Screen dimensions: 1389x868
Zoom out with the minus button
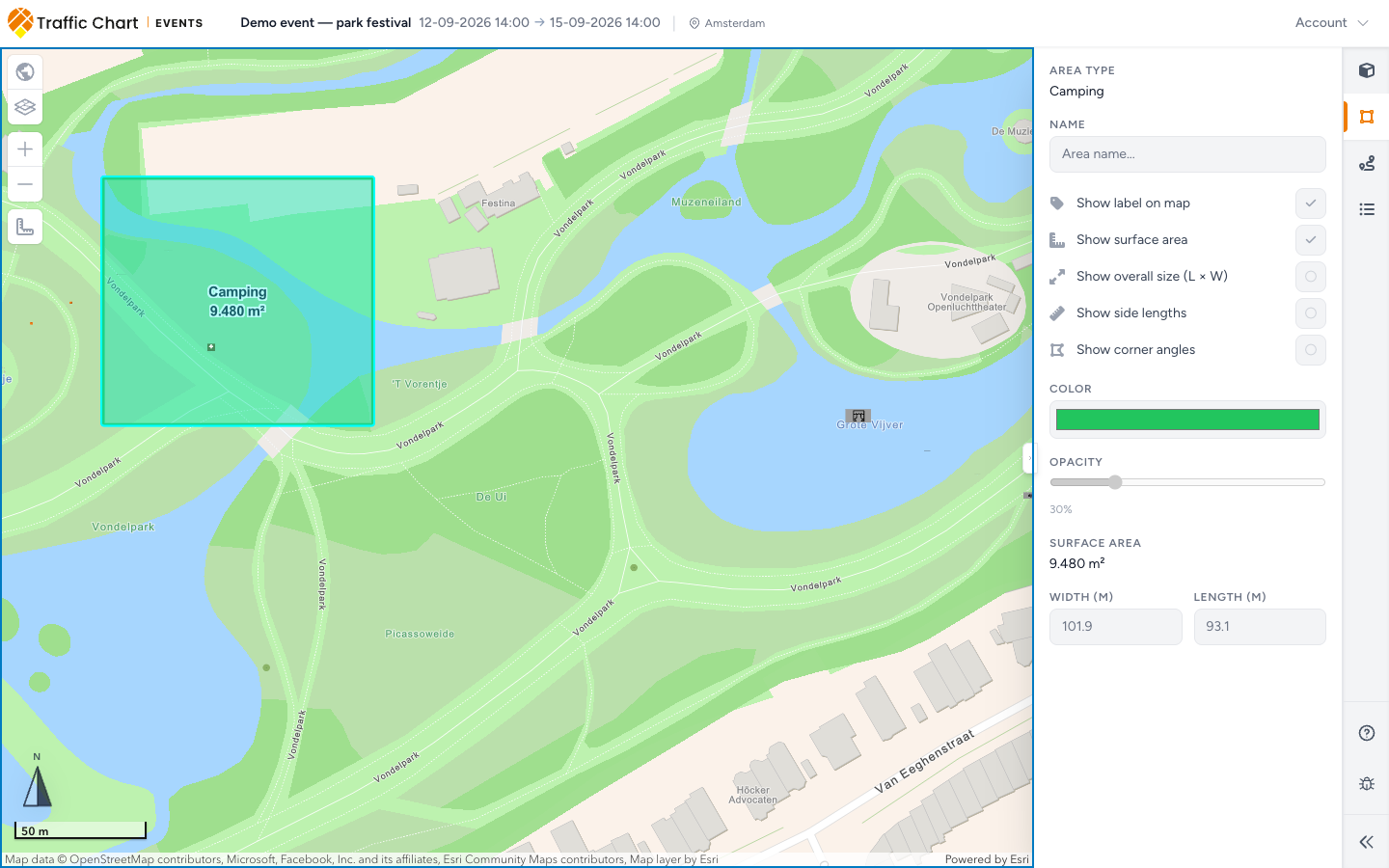tap(25, 184)
